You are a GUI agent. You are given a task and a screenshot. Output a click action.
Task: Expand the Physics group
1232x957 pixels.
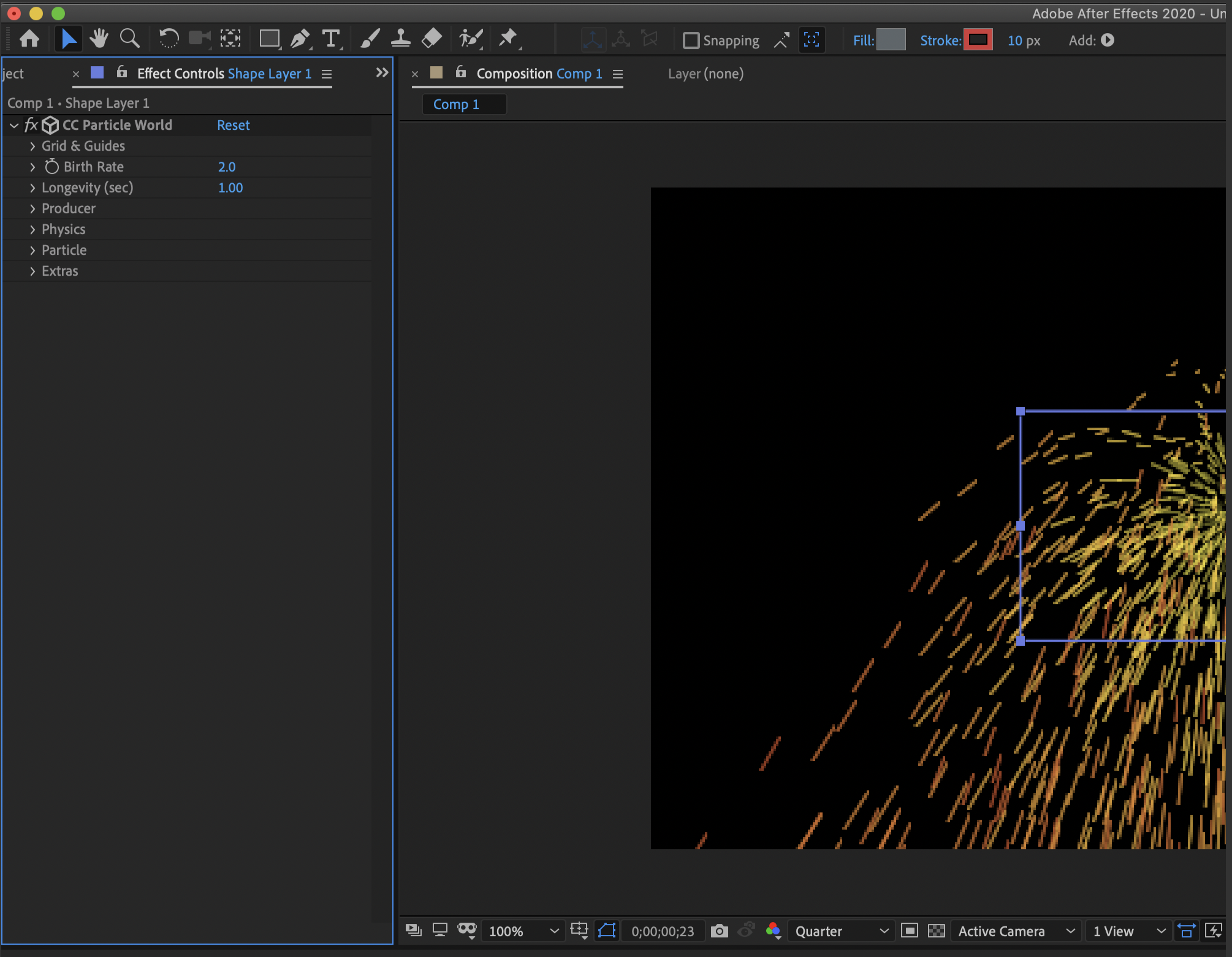tap(32, 230)
